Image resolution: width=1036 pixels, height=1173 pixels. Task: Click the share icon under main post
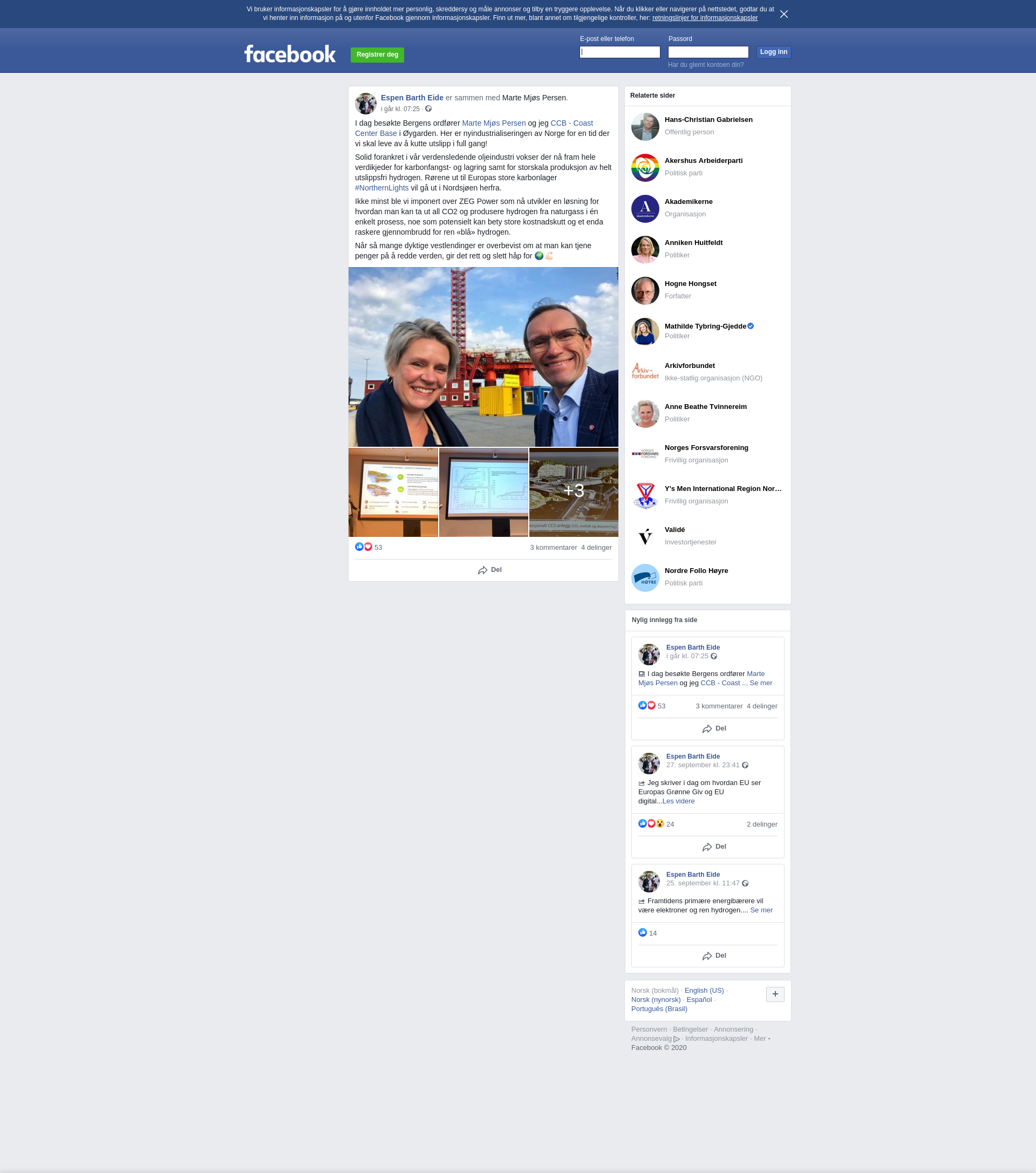pyautogui.click(x=483, y=570)
